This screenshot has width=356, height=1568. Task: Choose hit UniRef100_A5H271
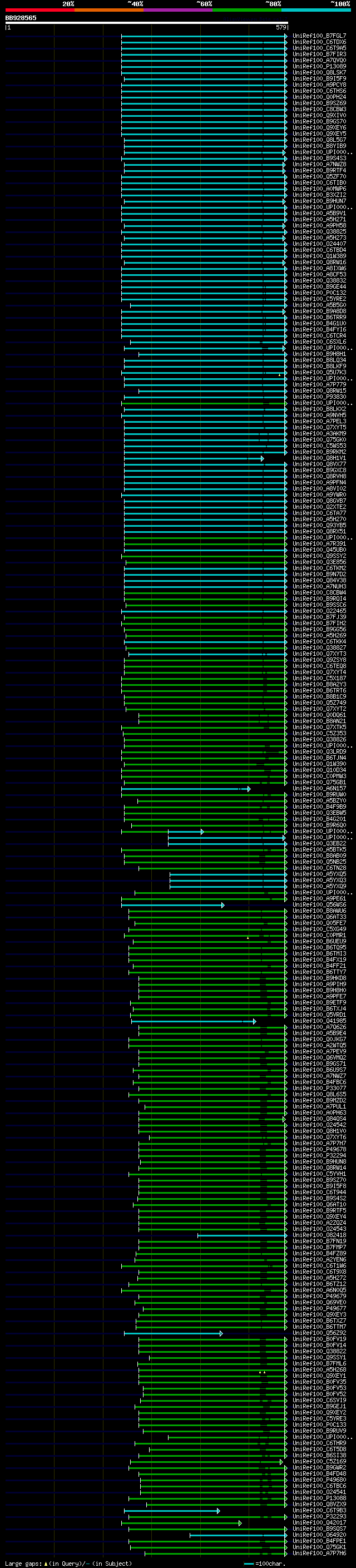click(x=319, y=219)
